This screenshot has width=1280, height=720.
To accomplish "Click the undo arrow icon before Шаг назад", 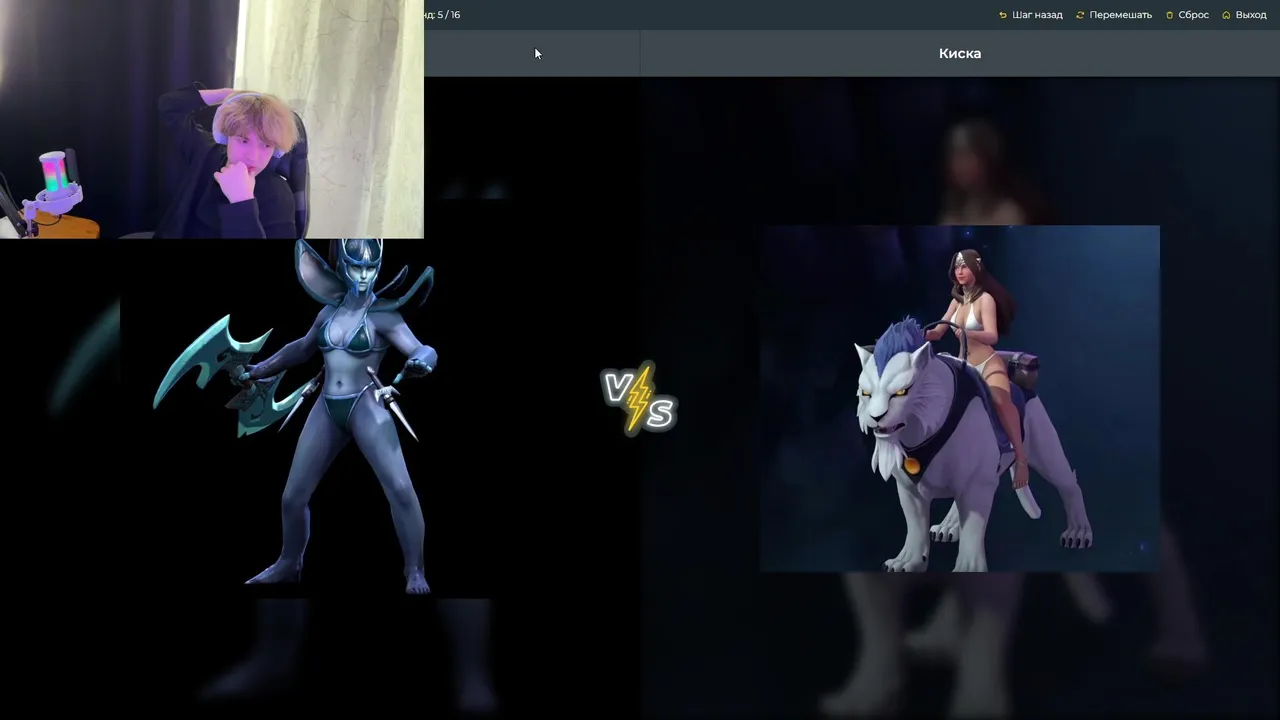I will (x=1003, y=15).
